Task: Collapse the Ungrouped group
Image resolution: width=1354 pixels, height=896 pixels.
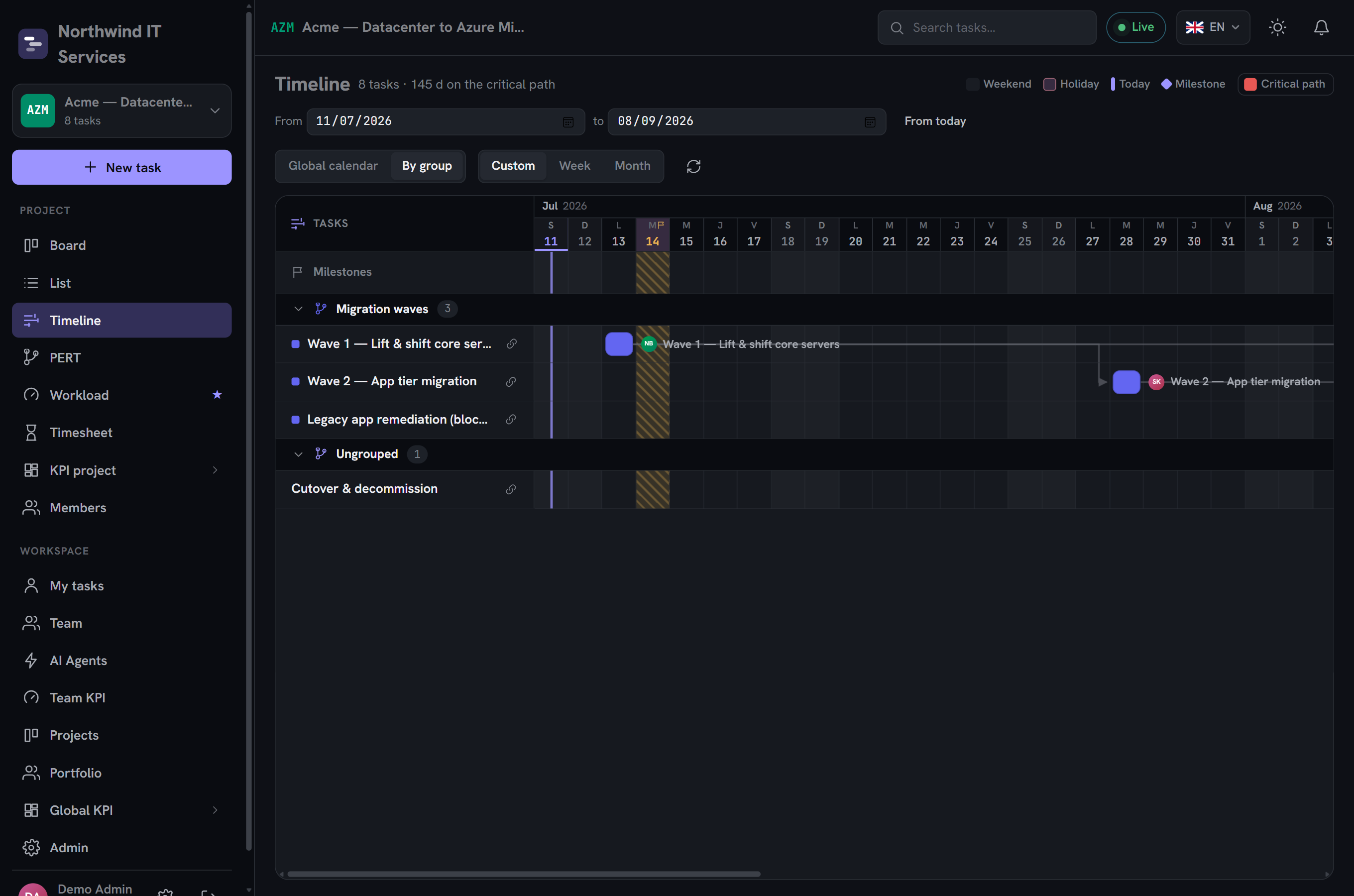Action: coord(298,453)
